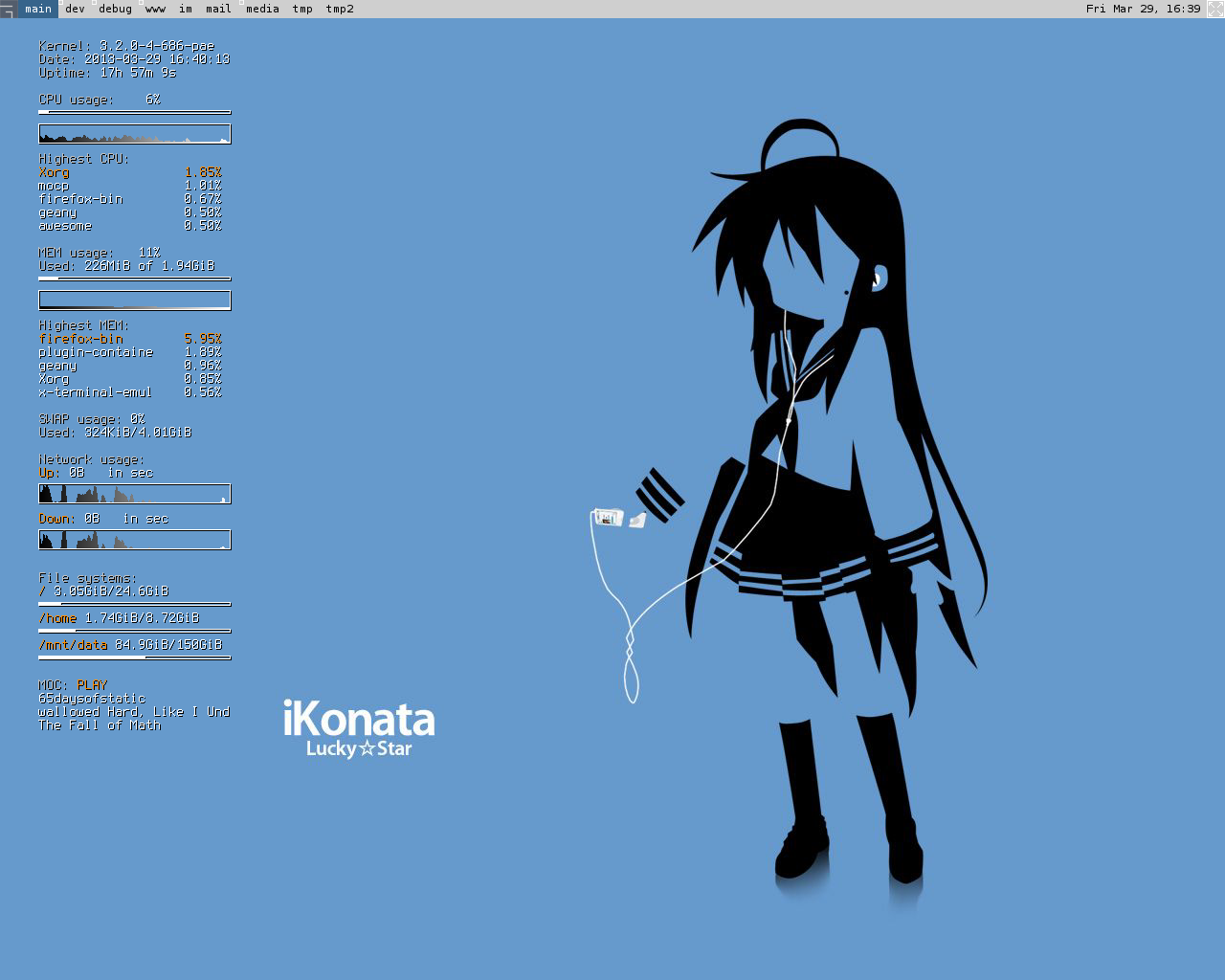
Task: Switch to the mail tag
Action: coord(218,9)
